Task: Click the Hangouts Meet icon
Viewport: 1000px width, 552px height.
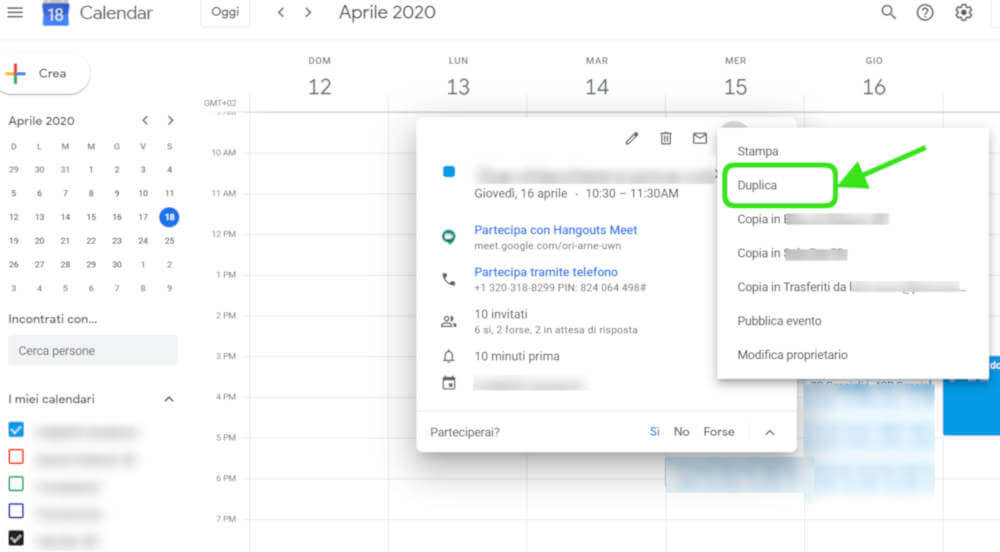Action: [449, 236]
